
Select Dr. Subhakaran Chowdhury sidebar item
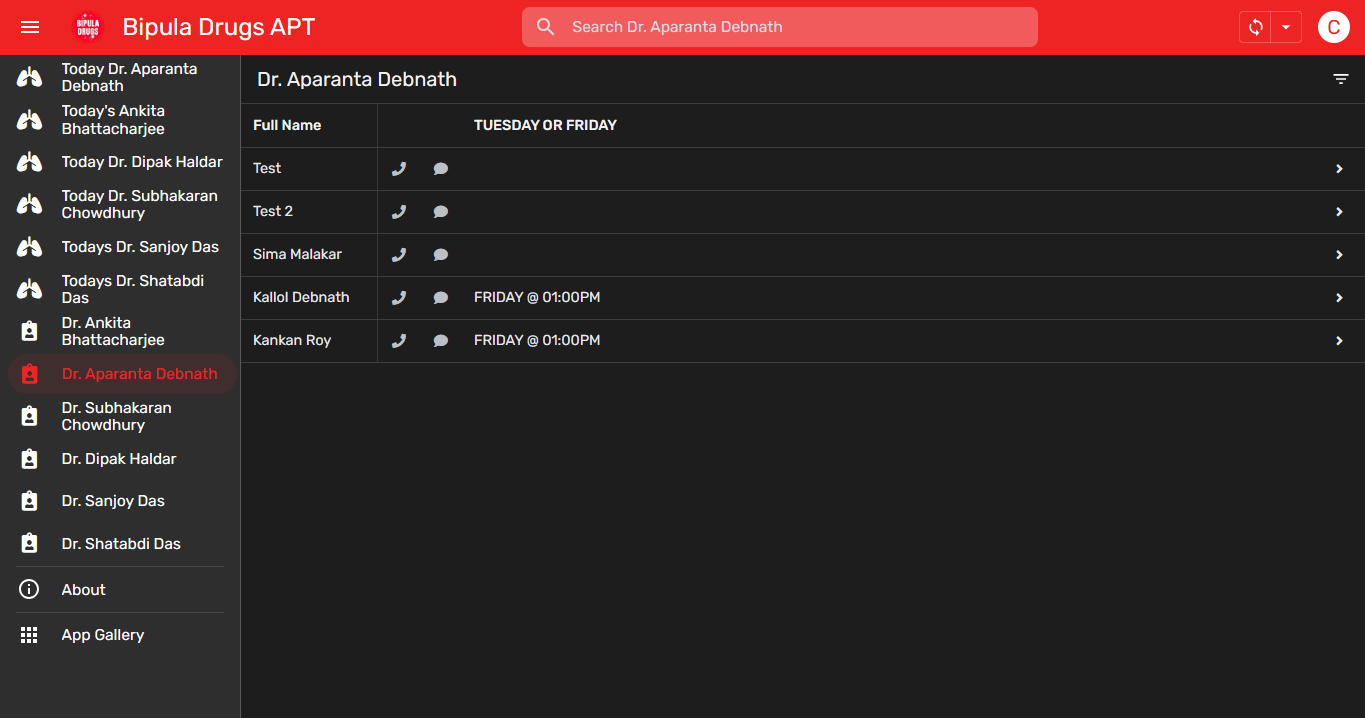[x=120, y=416]
